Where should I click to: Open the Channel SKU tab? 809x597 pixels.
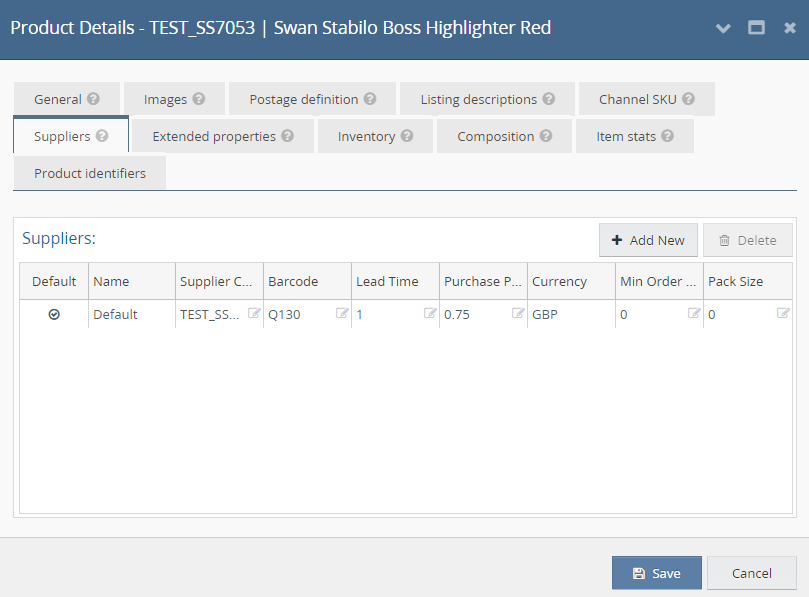tap(647, 99)
